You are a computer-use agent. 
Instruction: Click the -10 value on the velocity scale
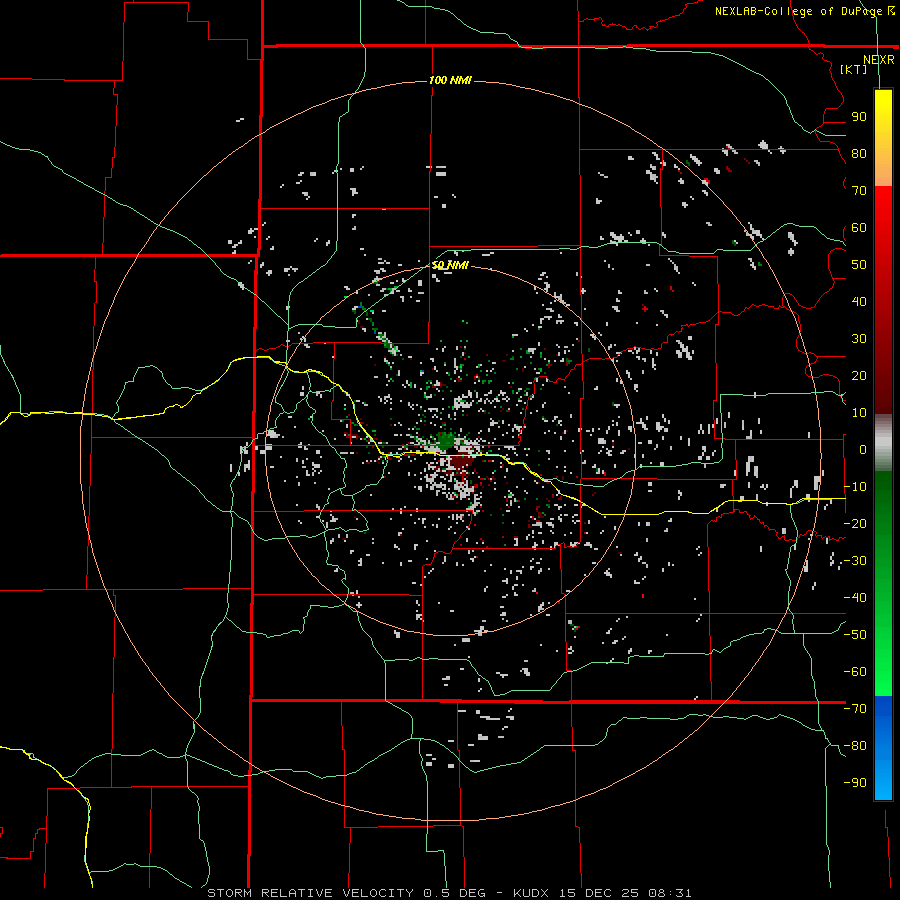tap(855, 487)
